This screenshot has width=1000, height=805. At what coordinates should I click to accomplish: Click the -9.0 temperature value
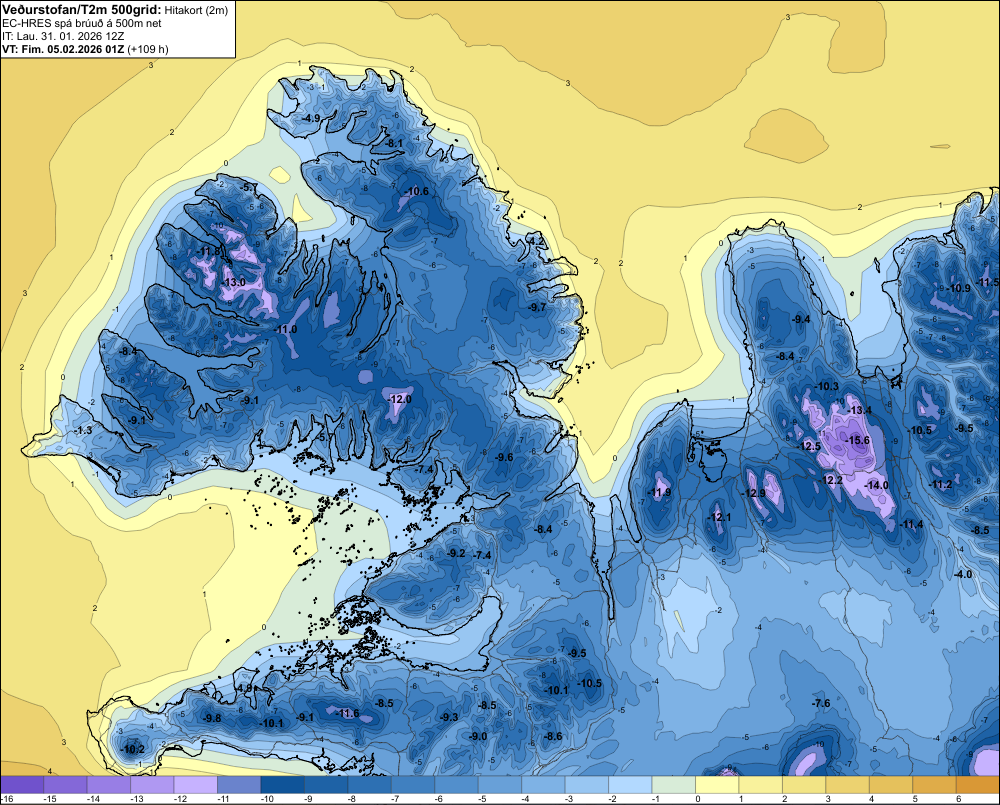[478, 736]
